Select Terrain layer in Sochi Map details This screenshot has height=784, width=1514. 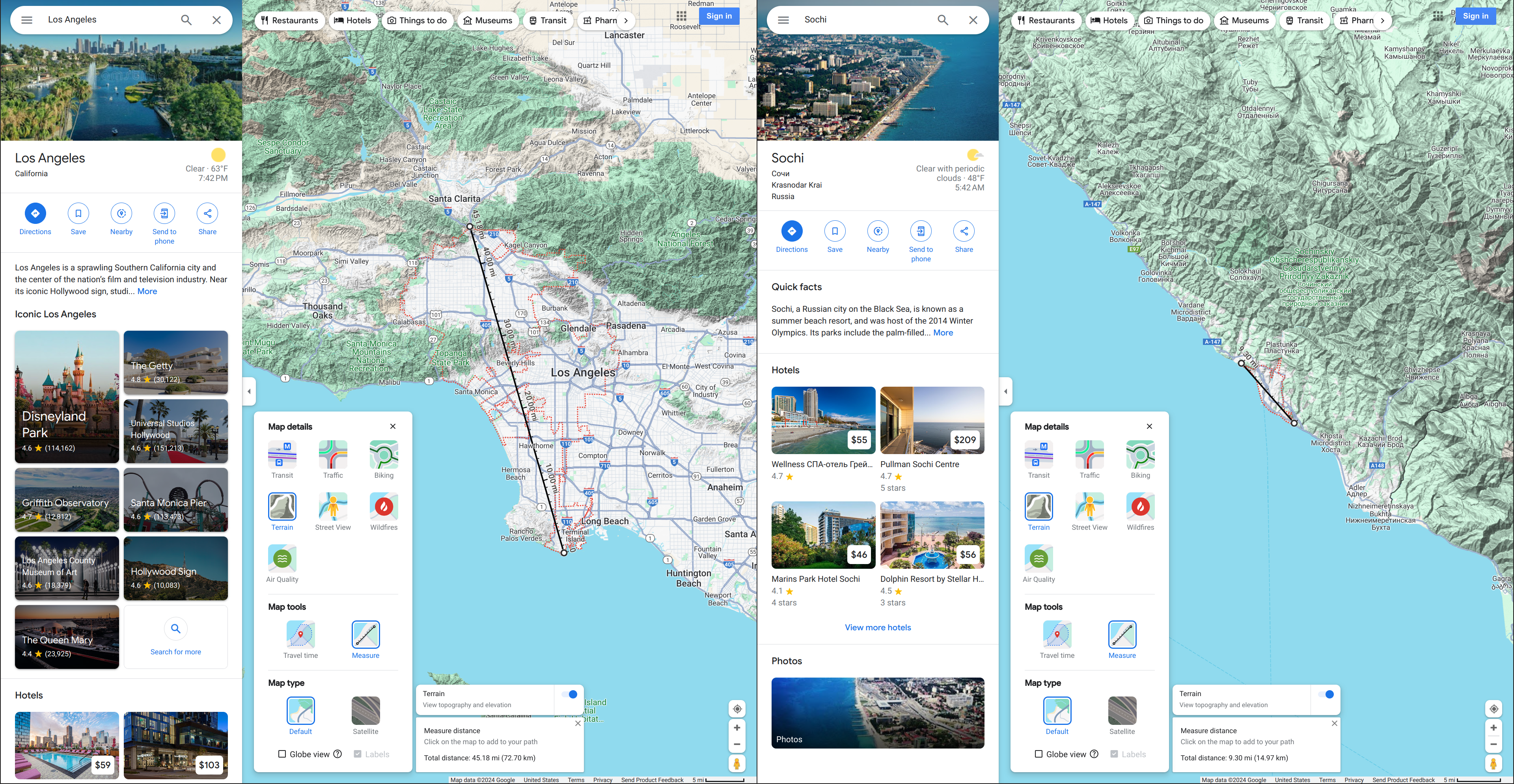tap(1039, 511)
